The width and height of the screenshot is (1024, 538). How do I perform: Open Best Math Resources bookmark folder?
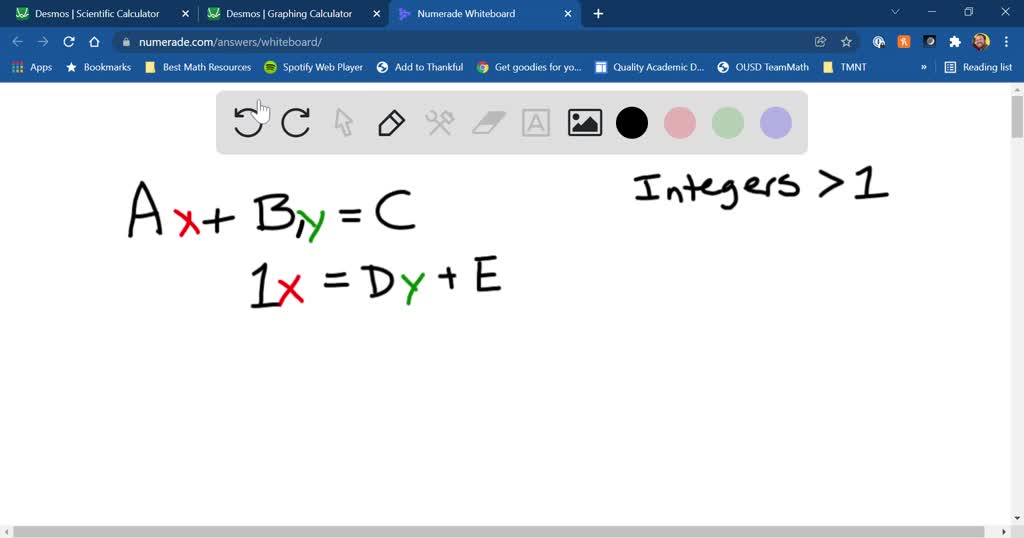(x=198, y=67)
